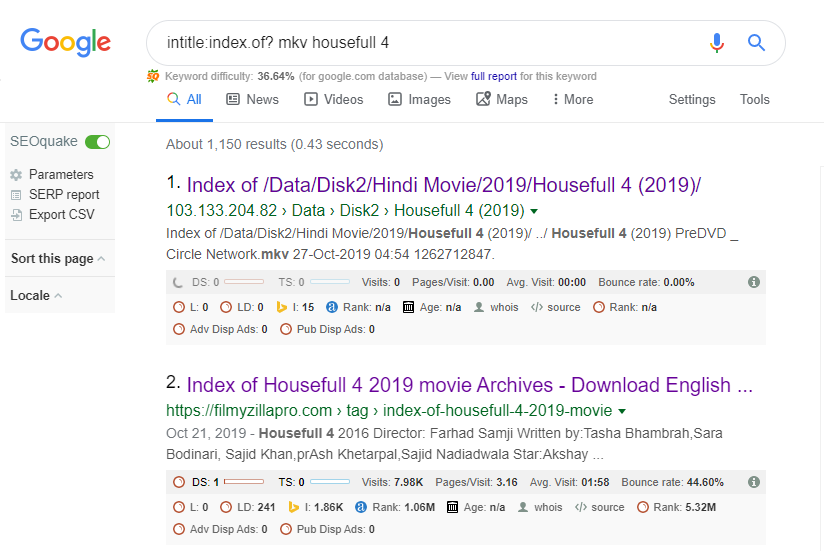This screenshot has height=551, width=824.
Task: Select the All search tab
Action: point(184,99)
